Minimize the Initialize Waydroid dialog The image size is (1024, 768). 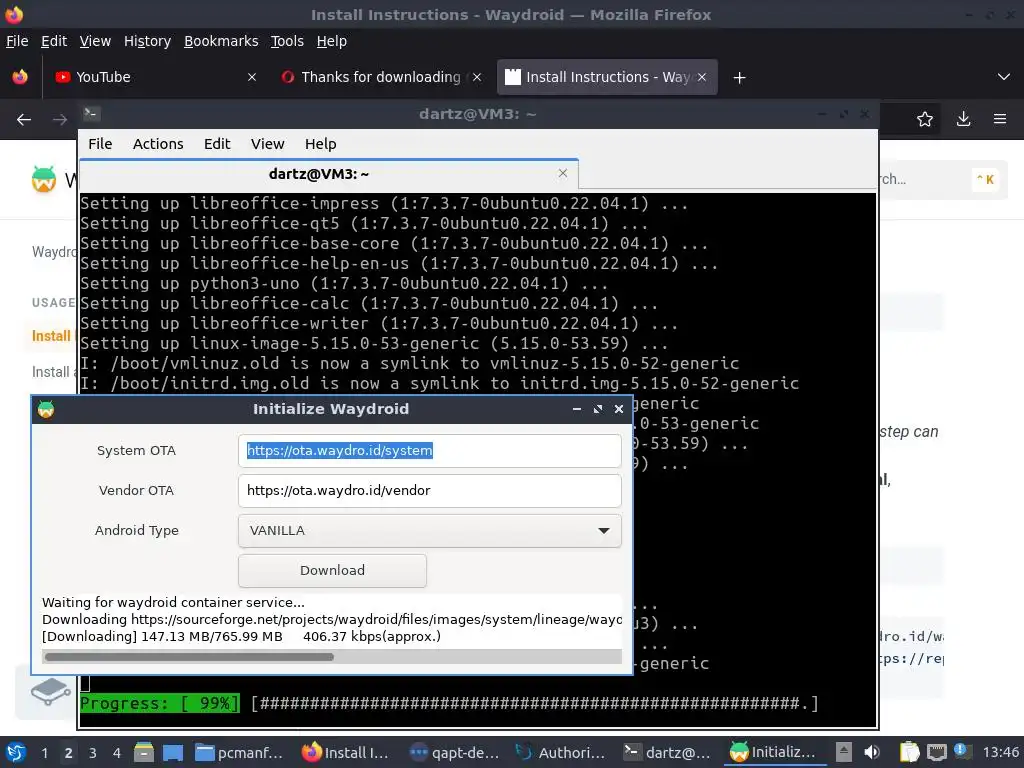(577, 409)
